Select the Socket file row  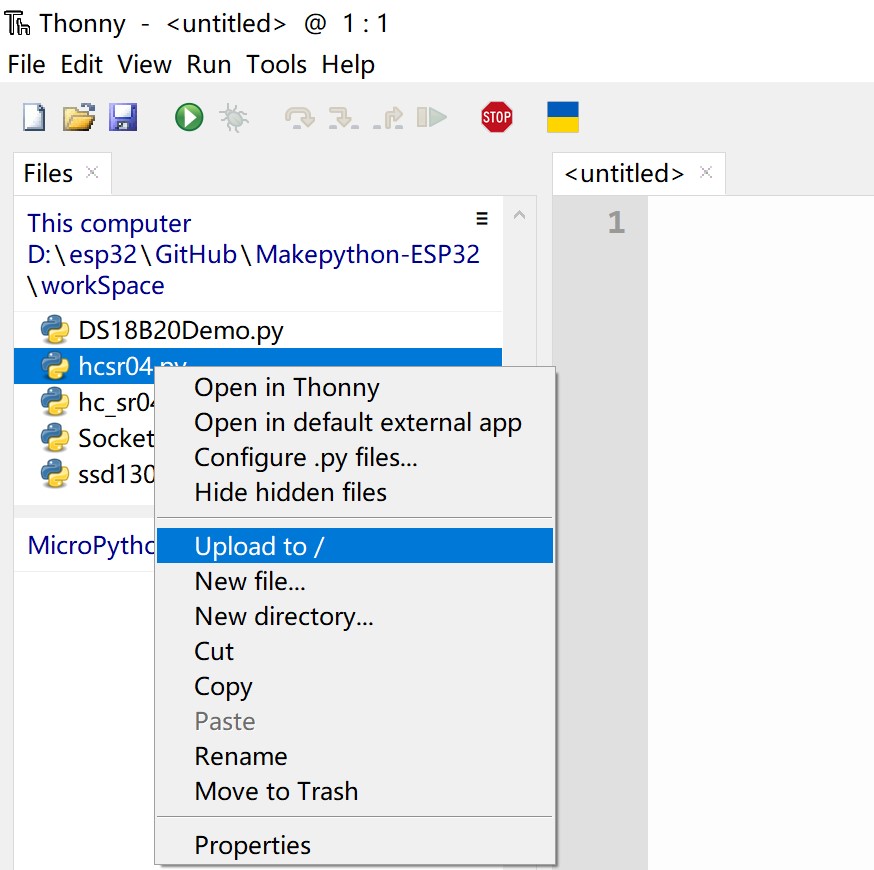tap(84, 439)
